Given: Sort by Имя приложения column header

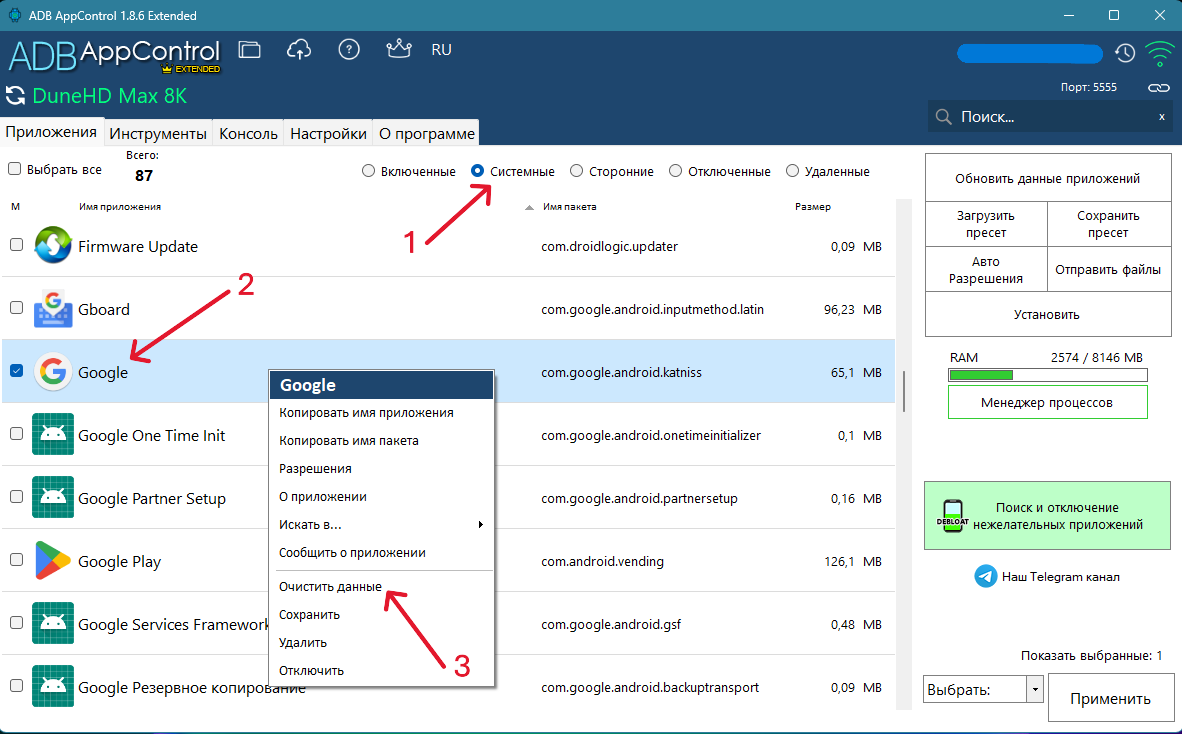Looking at the screenshot, I should point(120,206).
